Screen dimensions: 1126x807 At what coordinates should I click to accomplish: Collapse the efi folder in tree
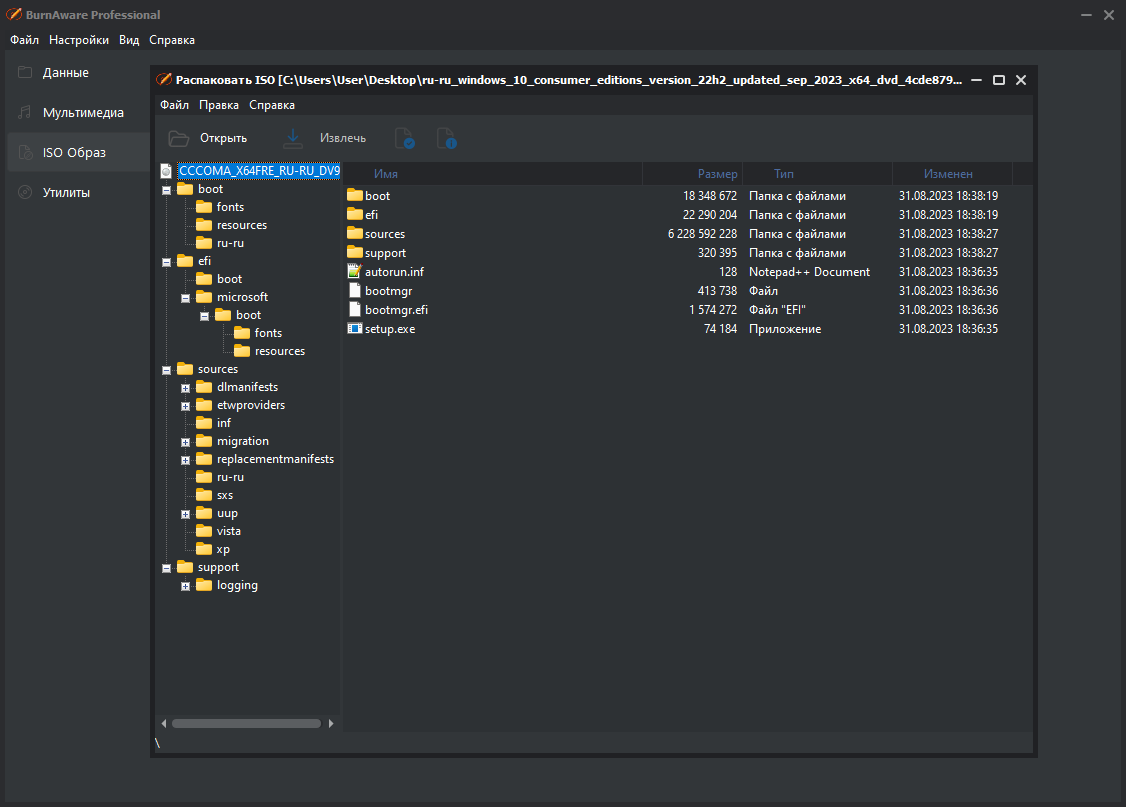pyautogui.click(x=167, y=262)
